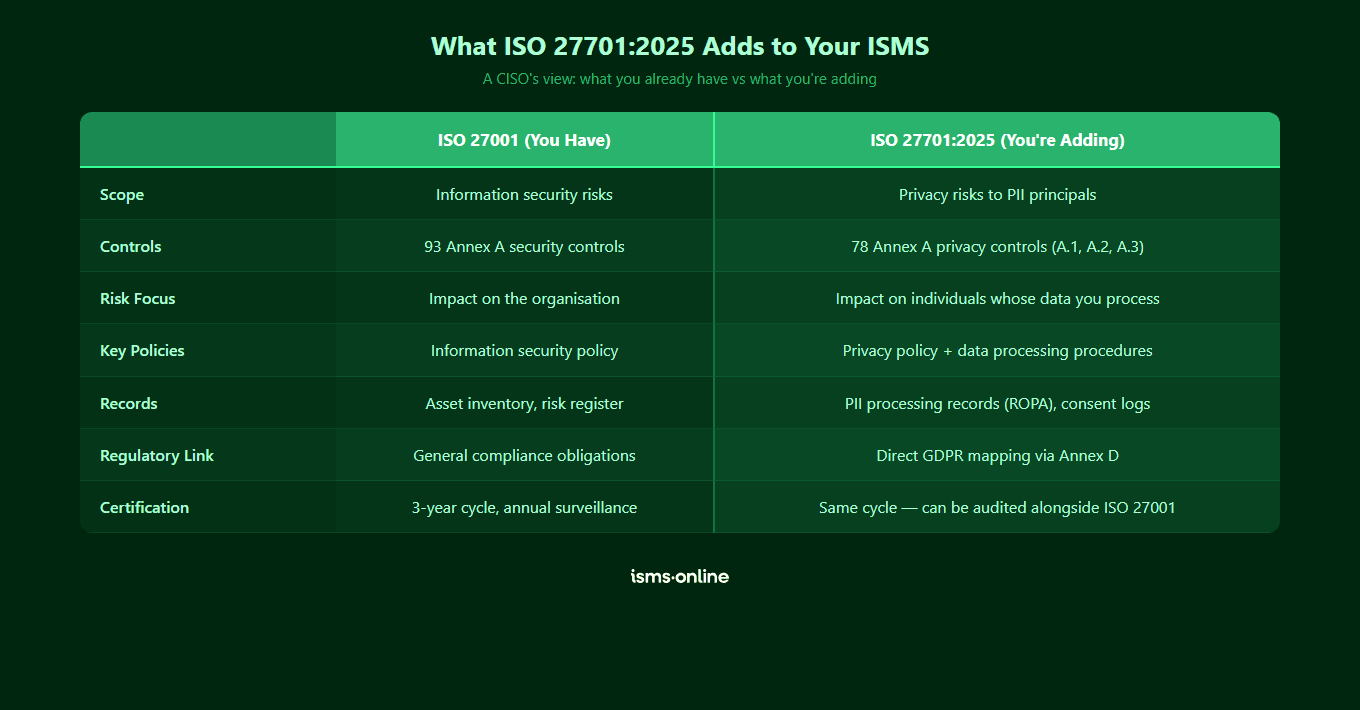This screenshot has height=710, width=1360.
Task: Select the ISO 27001 (You Have) column header
Action: (524, 139)
